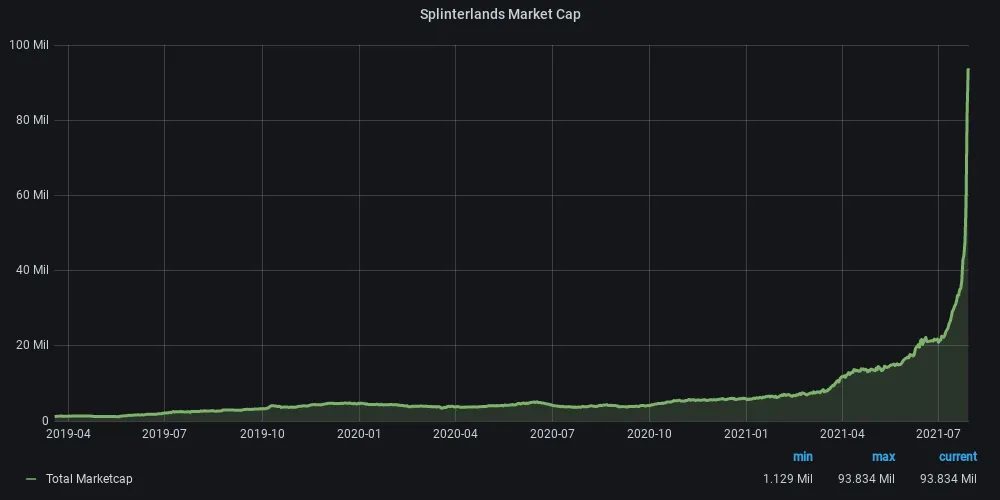Click the 2021-07 x-axis label
The width and height of the screenshot is (1000, 500).
click(938, 434)
